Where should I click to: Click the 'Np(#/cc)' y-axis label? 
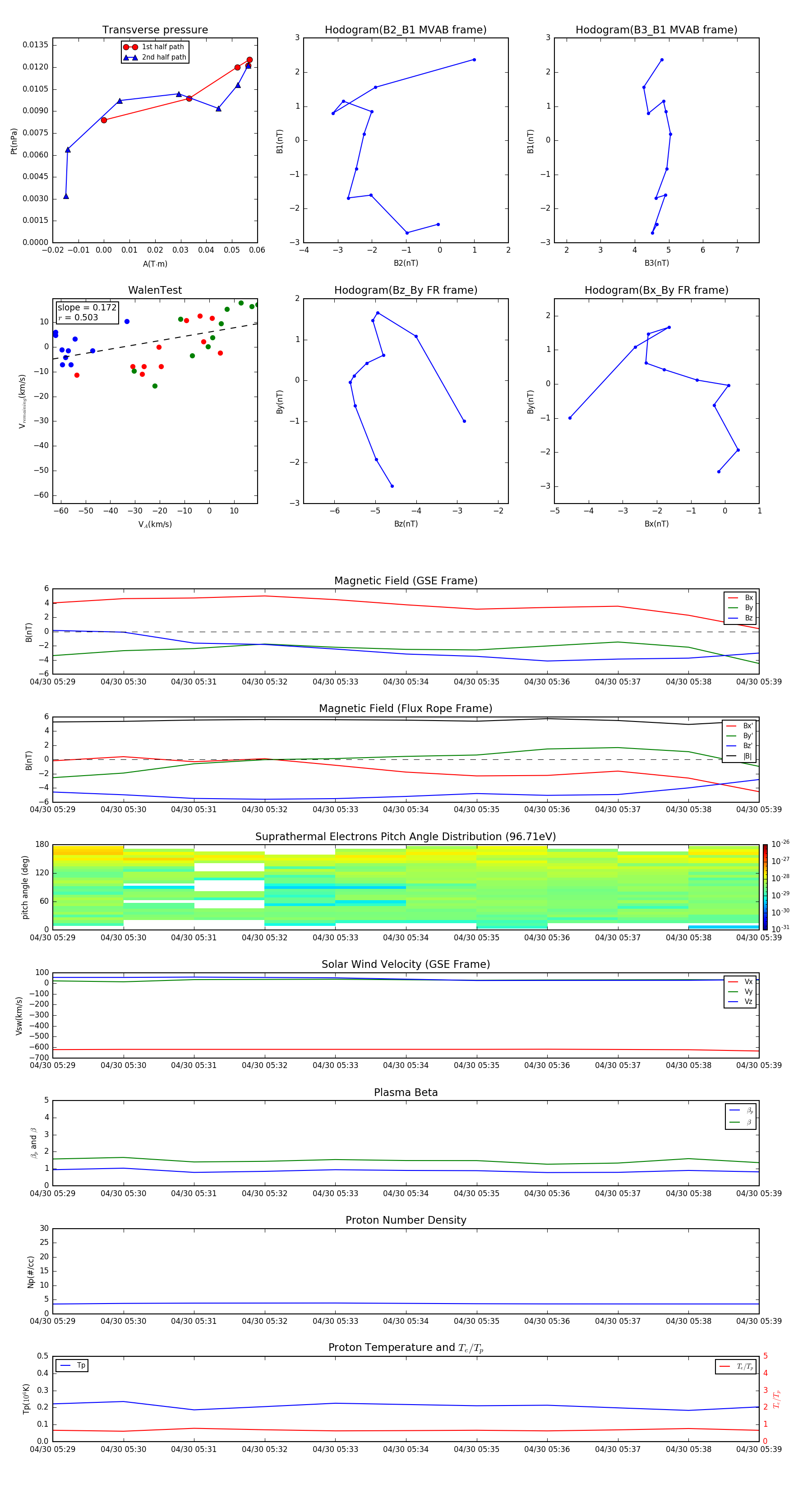[x=31, y=1271]
